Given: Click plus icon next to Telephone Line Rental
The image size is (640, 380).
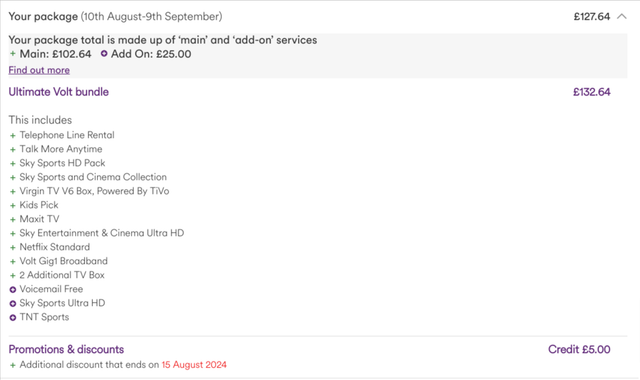Looking at the screenshot, I should click(x=13, y=136).
